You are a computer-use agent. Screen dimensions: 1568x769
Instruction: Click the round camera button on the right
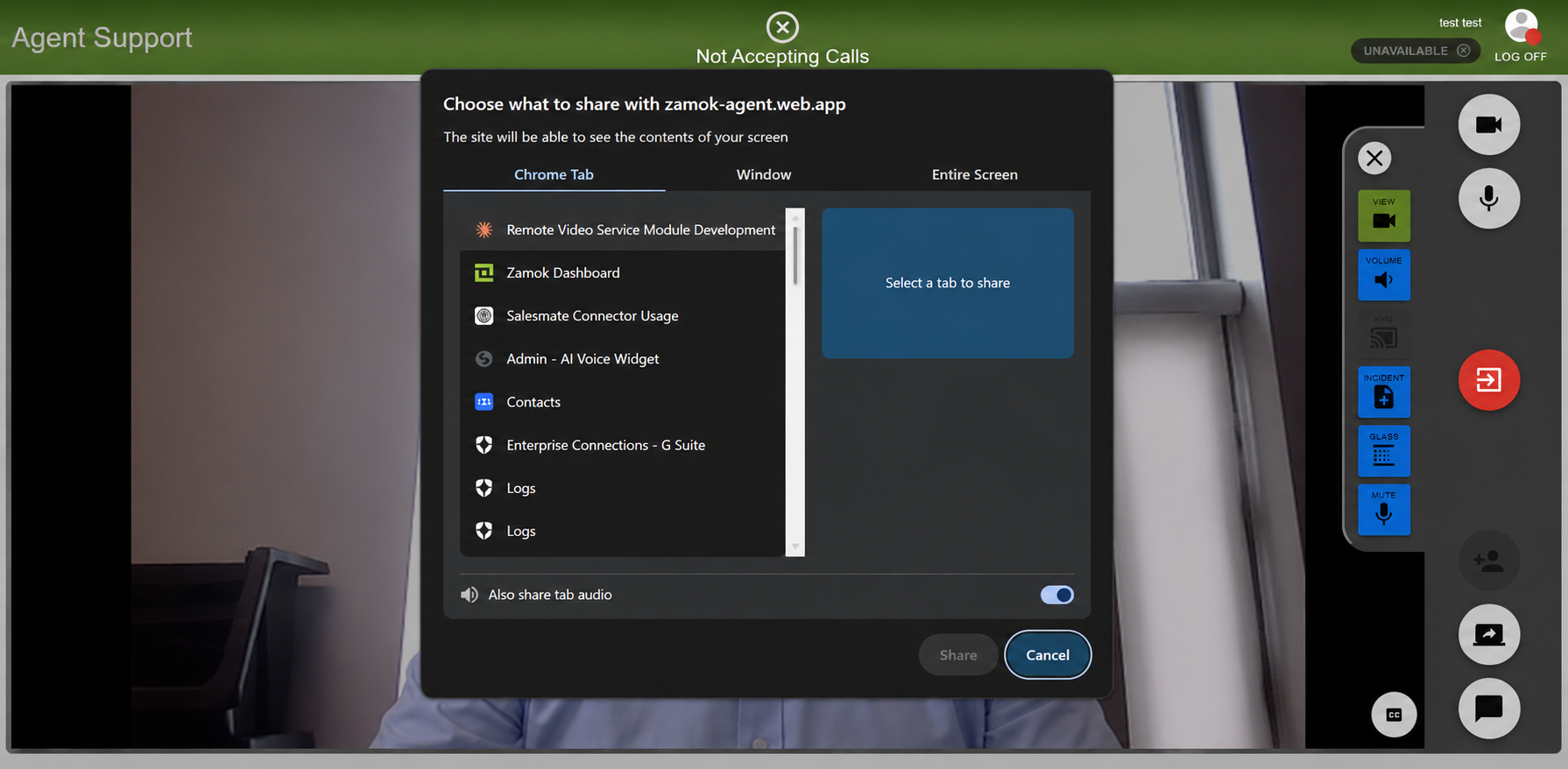click(1488, 124)
